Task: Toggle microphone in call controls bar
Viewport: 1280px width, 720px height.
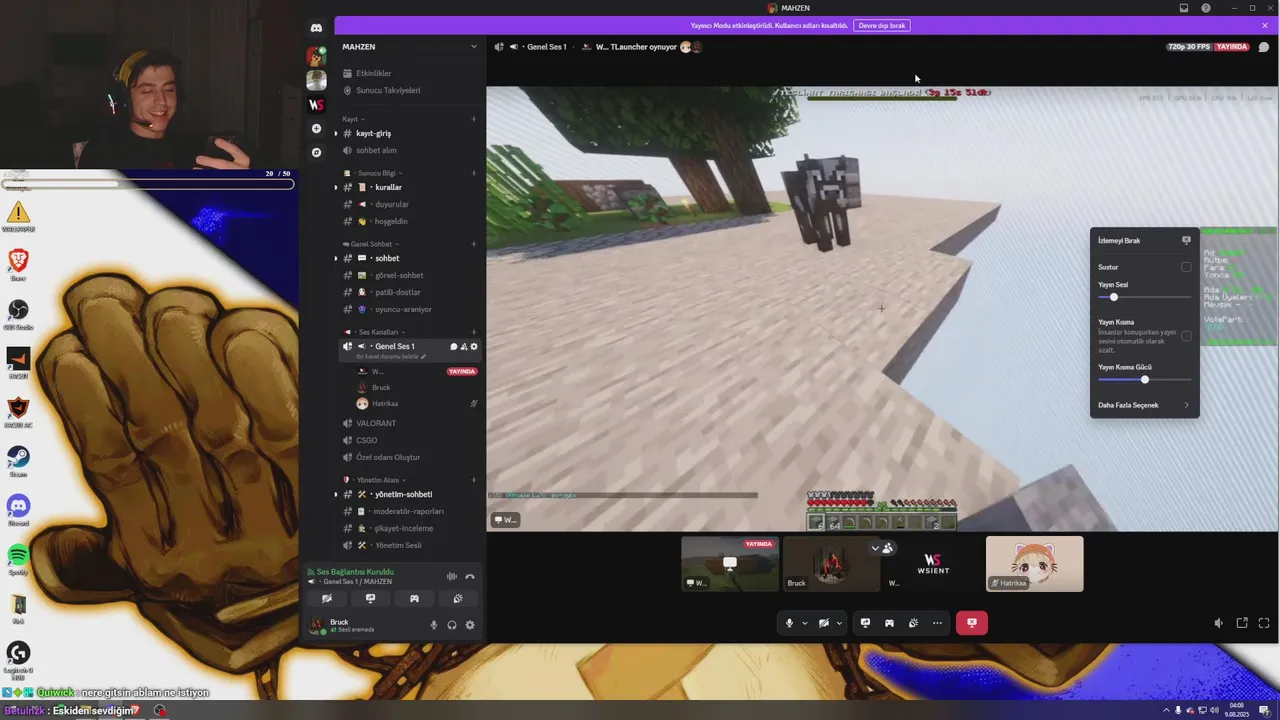Action: click(789, 623)
